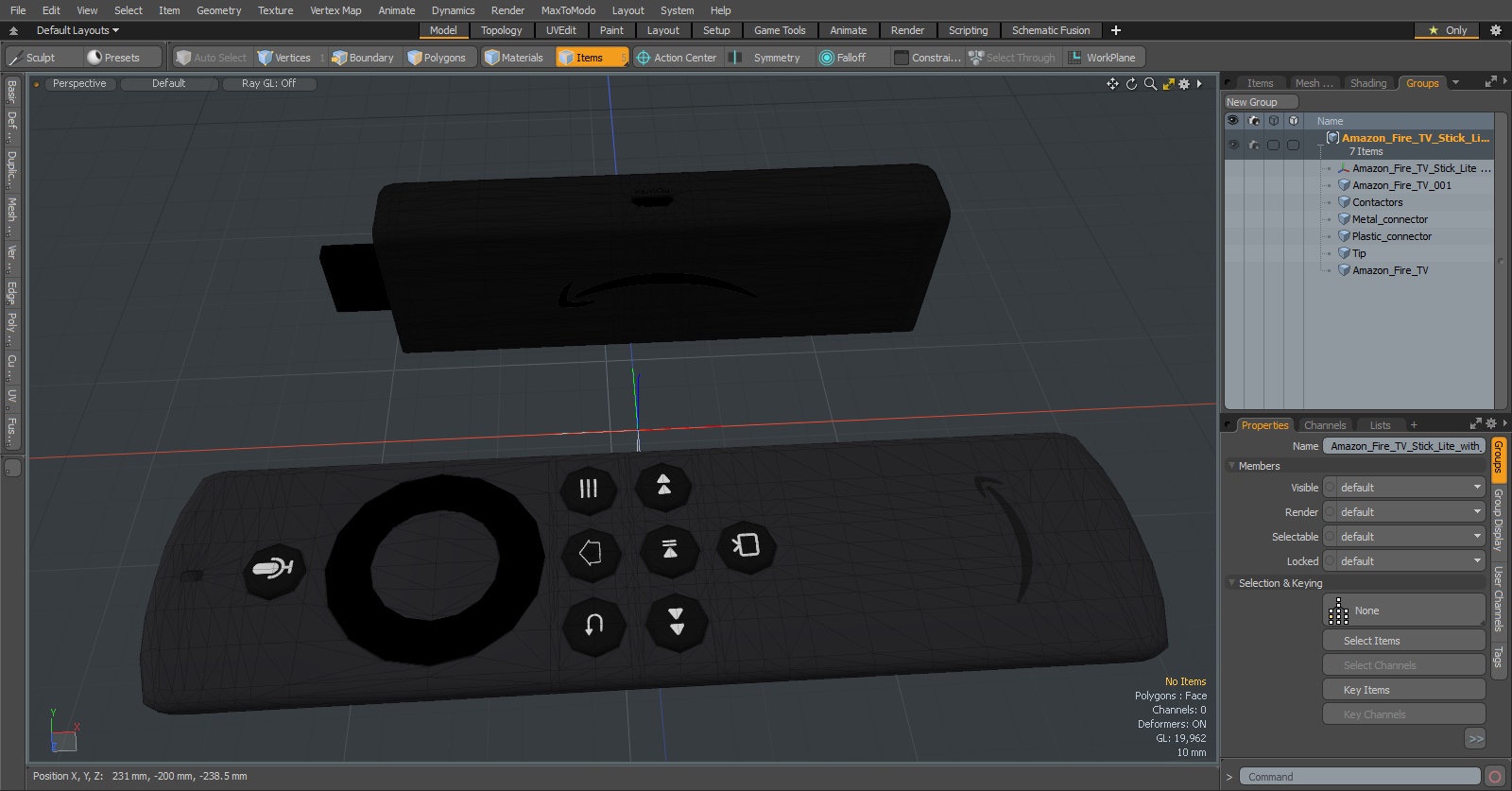Screen dimensions: 1512x791
Task: Switch to Vertices selection mode
Action: click(x=292, y=58)
